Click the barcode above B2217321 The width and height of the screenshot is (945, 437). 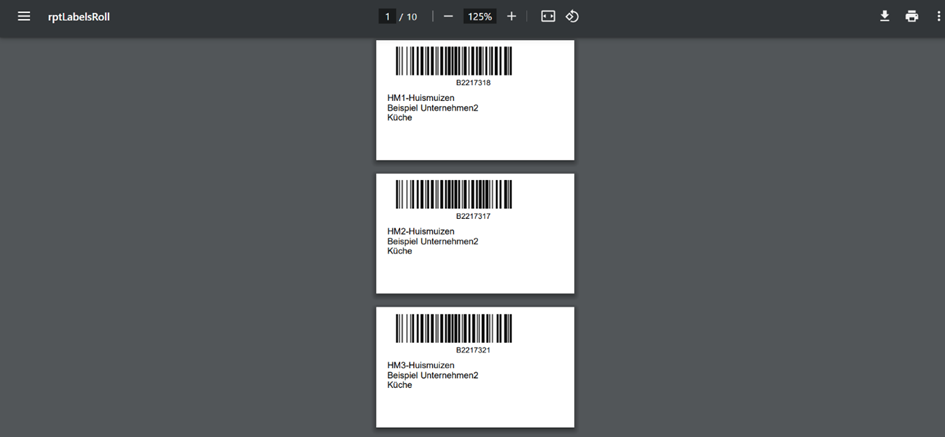[454, 328]
